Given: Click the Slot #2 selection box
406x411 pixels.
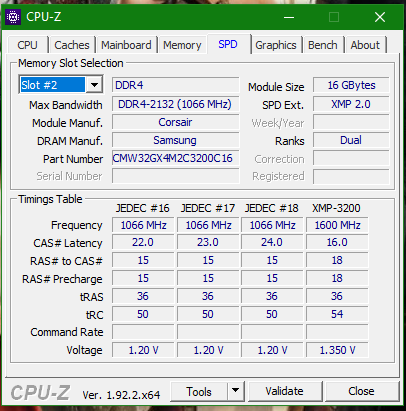Looking at the screenshot, I should click(53, 85).
